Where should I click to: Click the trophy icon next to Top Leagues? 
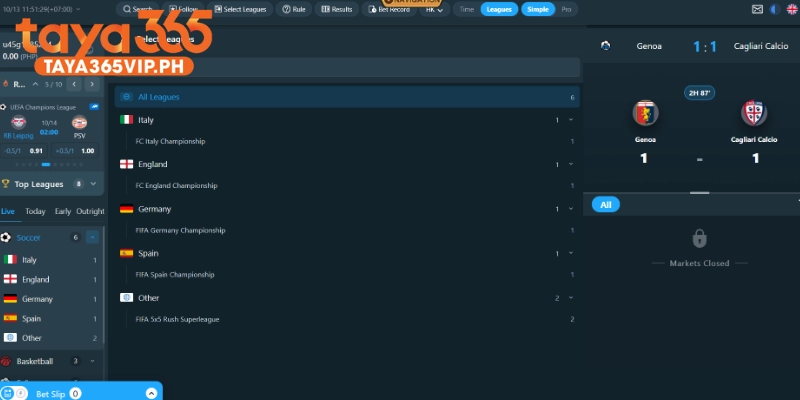pyautogui.click(x=6, y=184)
